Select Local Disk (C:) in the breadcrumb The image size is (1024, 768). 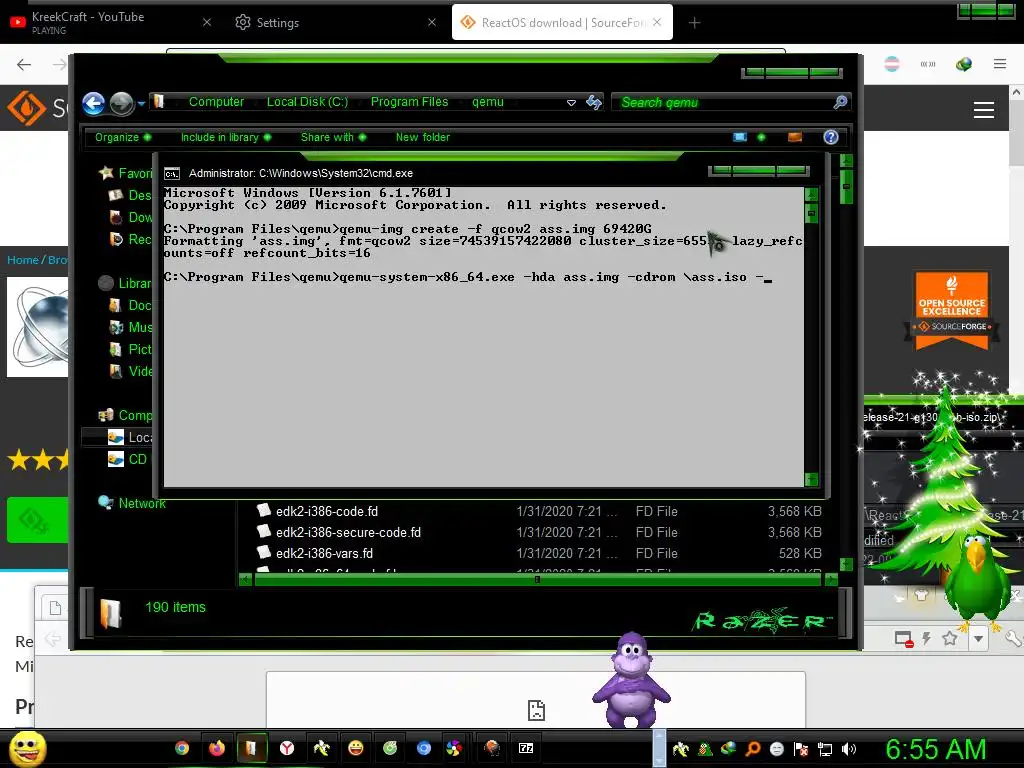pos(307,102)
